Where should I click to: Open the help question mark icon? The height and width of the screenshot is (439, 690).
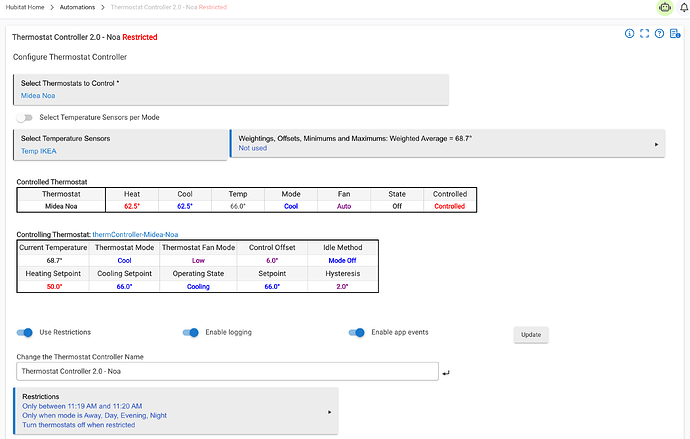659,33
